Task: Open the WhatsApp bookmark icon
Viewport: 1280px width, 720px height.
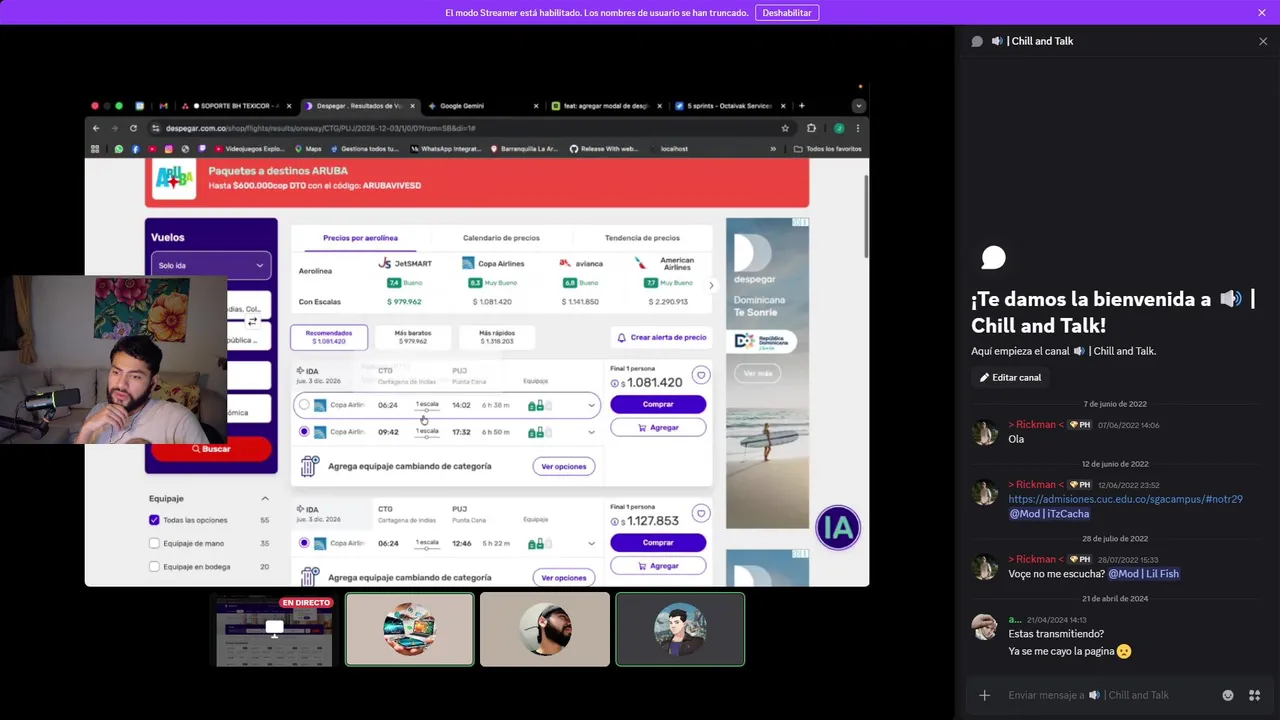Action: coord(118,149)
